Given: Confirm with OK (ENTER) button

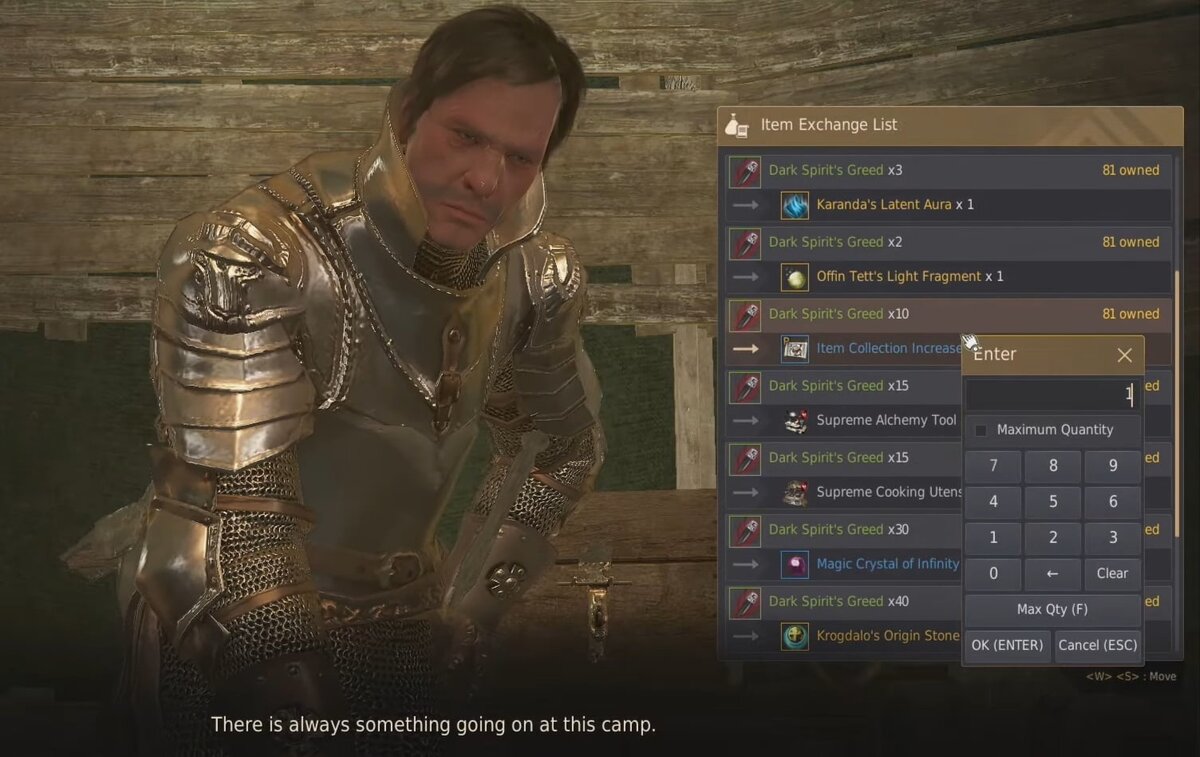Looking at the screenshot, I should pos(1008,646).
